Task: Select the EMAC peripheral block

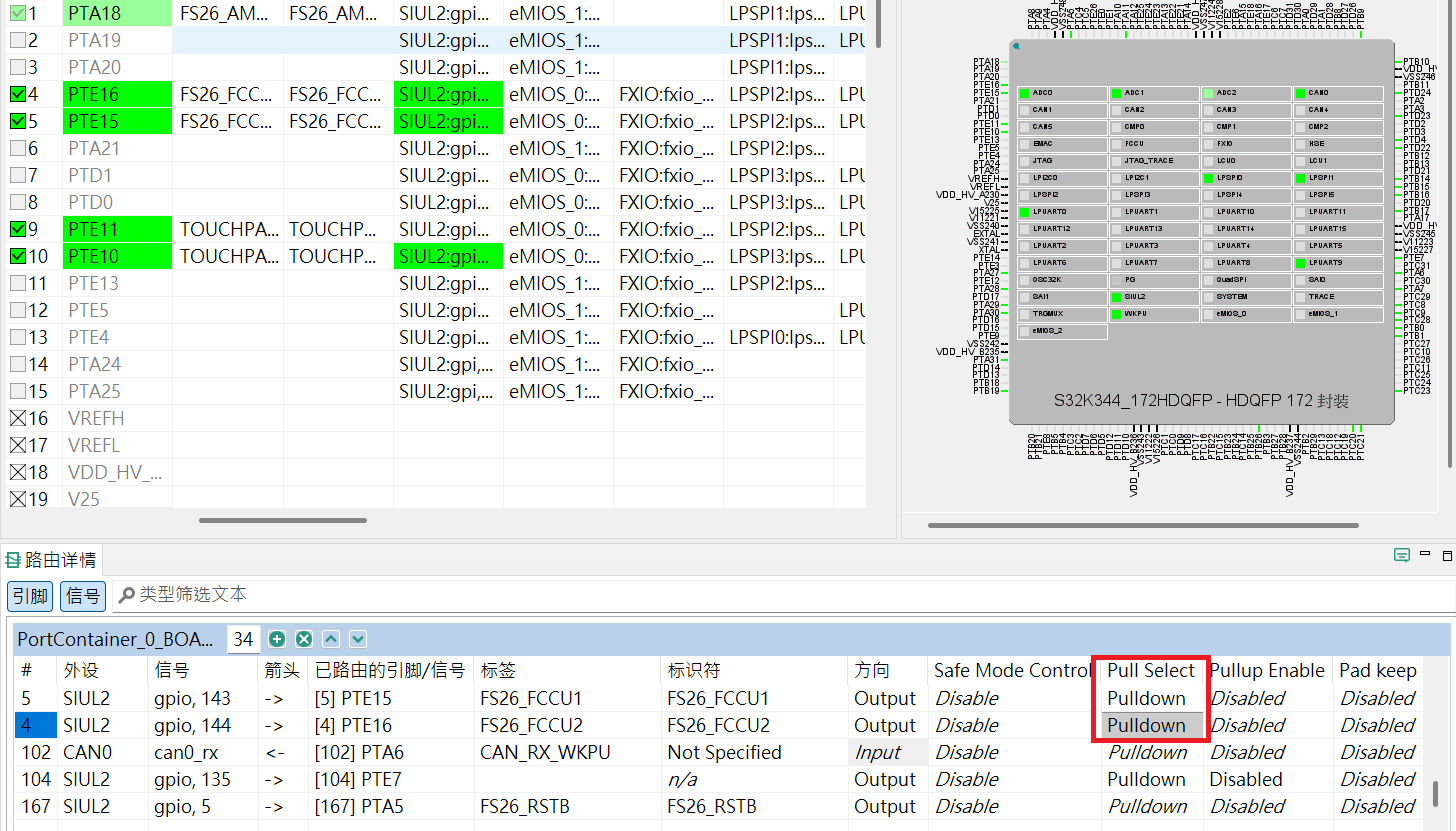Action: [x=1062, y=144]
